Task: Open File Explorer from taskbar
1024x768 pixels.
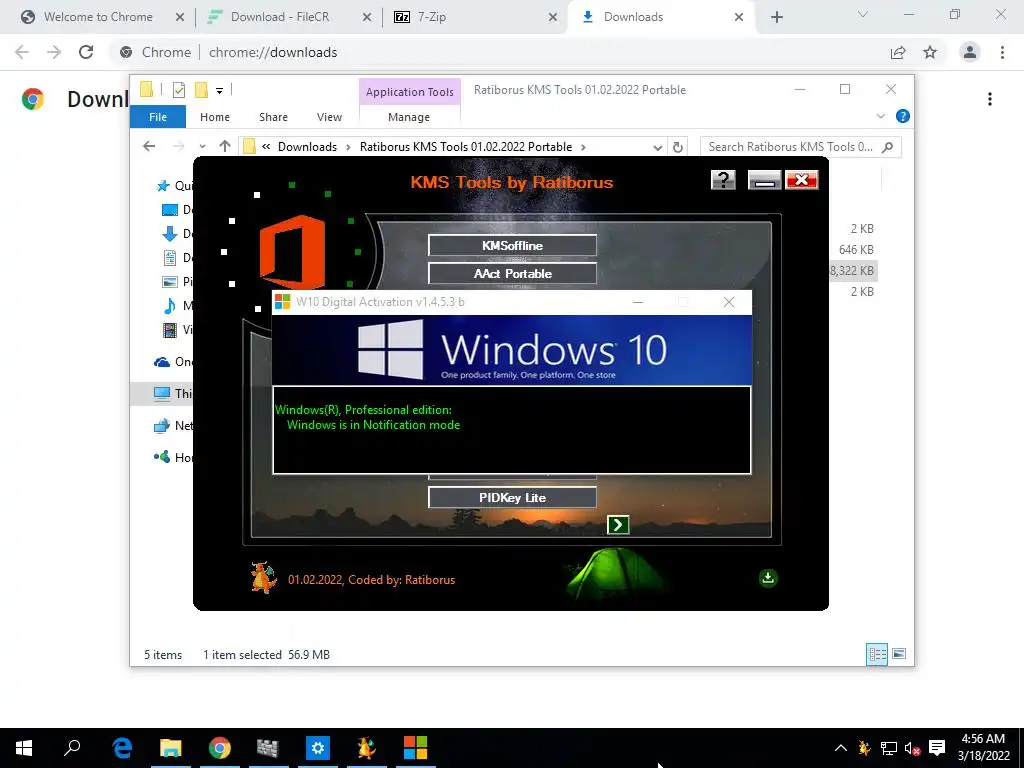Action: coord(170,748)
